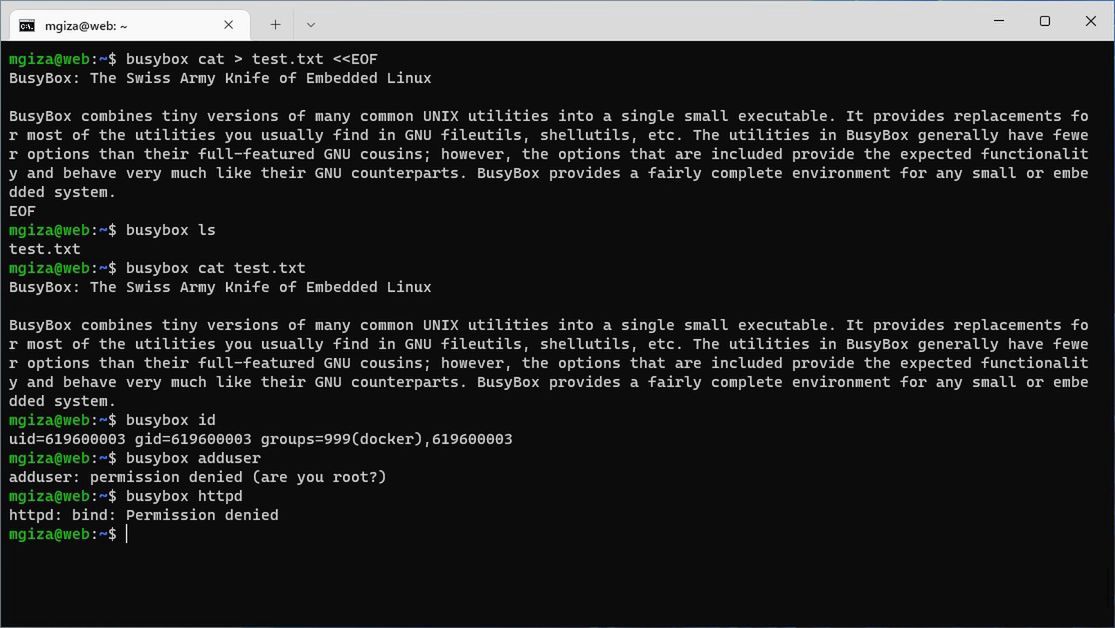Maximize the terminal window

(x=1045, y=21)
